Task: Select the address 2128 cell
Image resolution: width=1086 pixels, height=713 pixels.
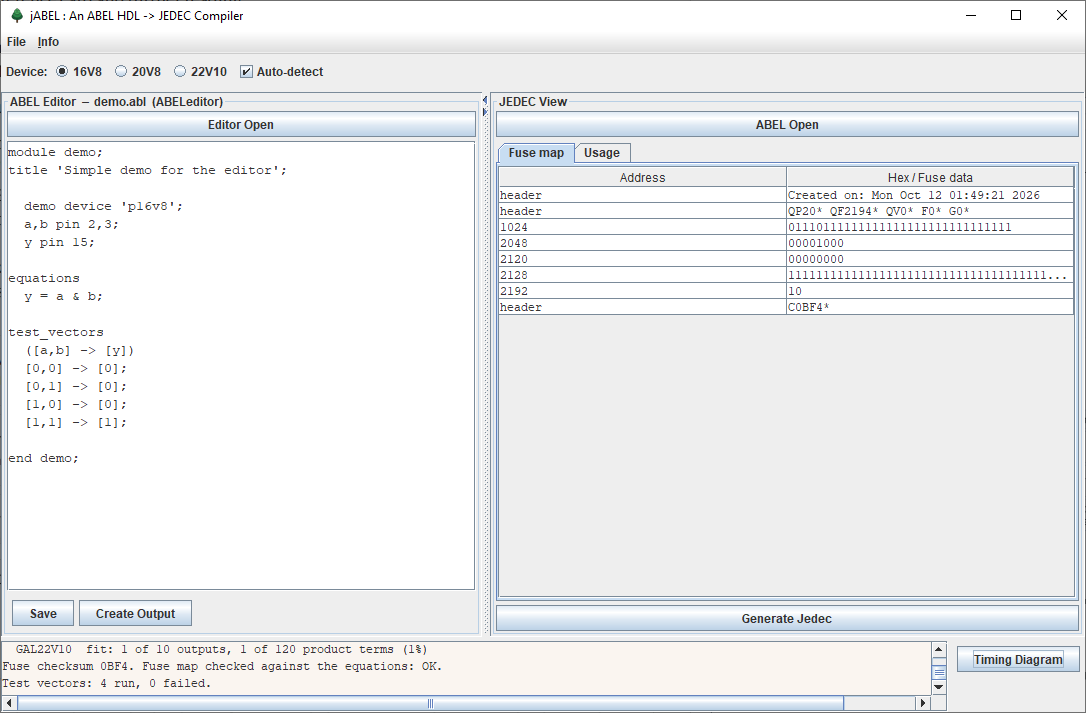Action: pos(642,275)
